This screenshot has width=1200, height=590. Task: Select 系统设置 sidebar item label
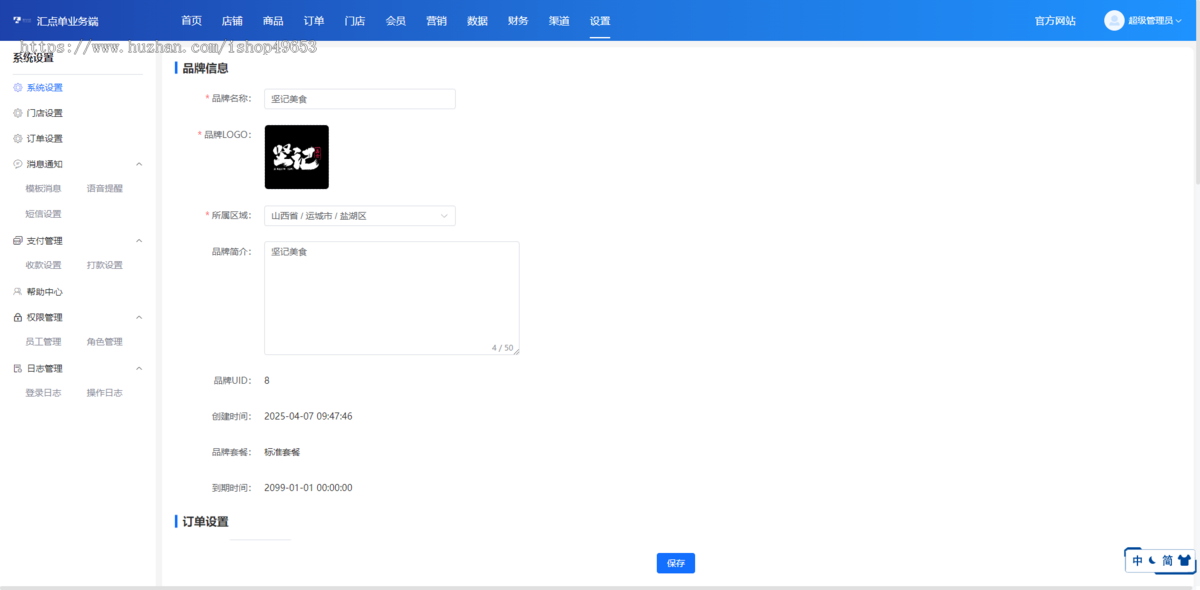pyautogui.click(x=45, y=88)
